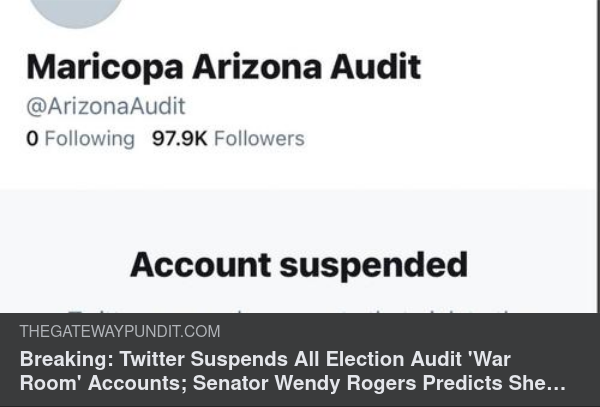Click the word Followers in profile stats
Screen dimensions: 600x407
pos(259,139)
